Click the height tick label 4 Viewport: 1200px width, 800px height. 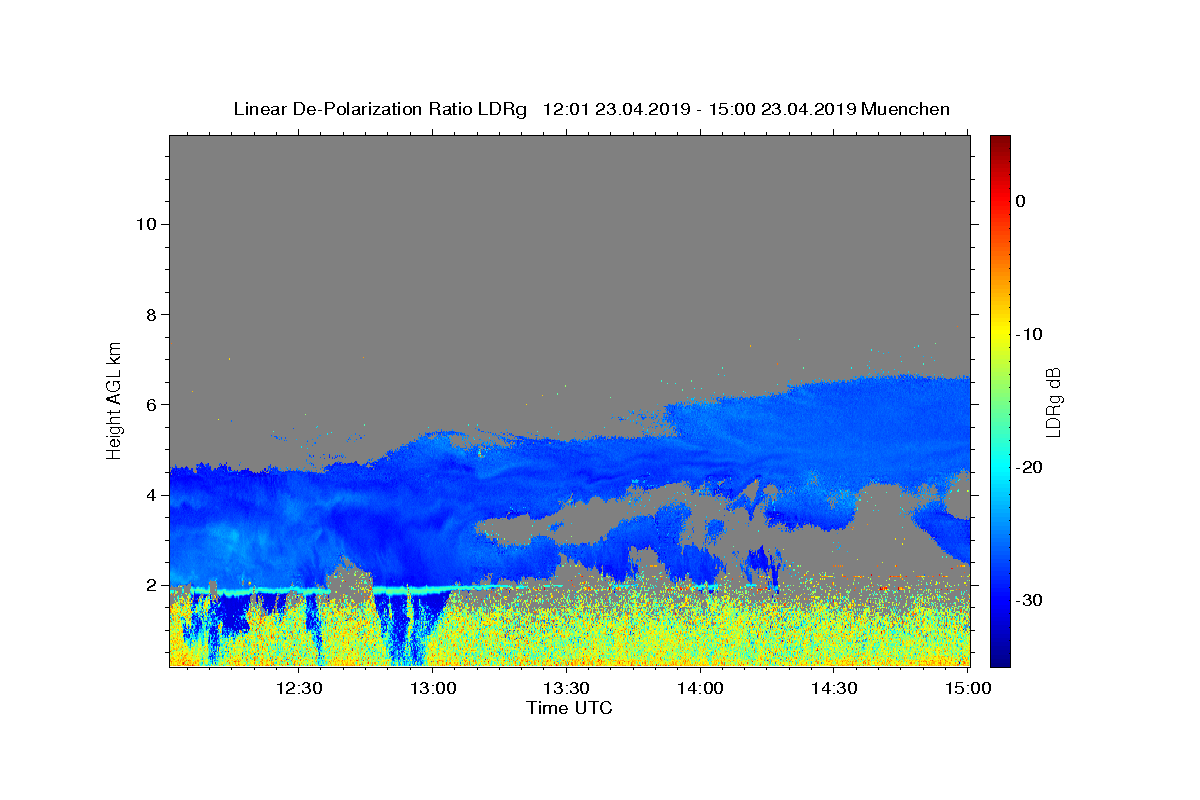click(151, 495)
